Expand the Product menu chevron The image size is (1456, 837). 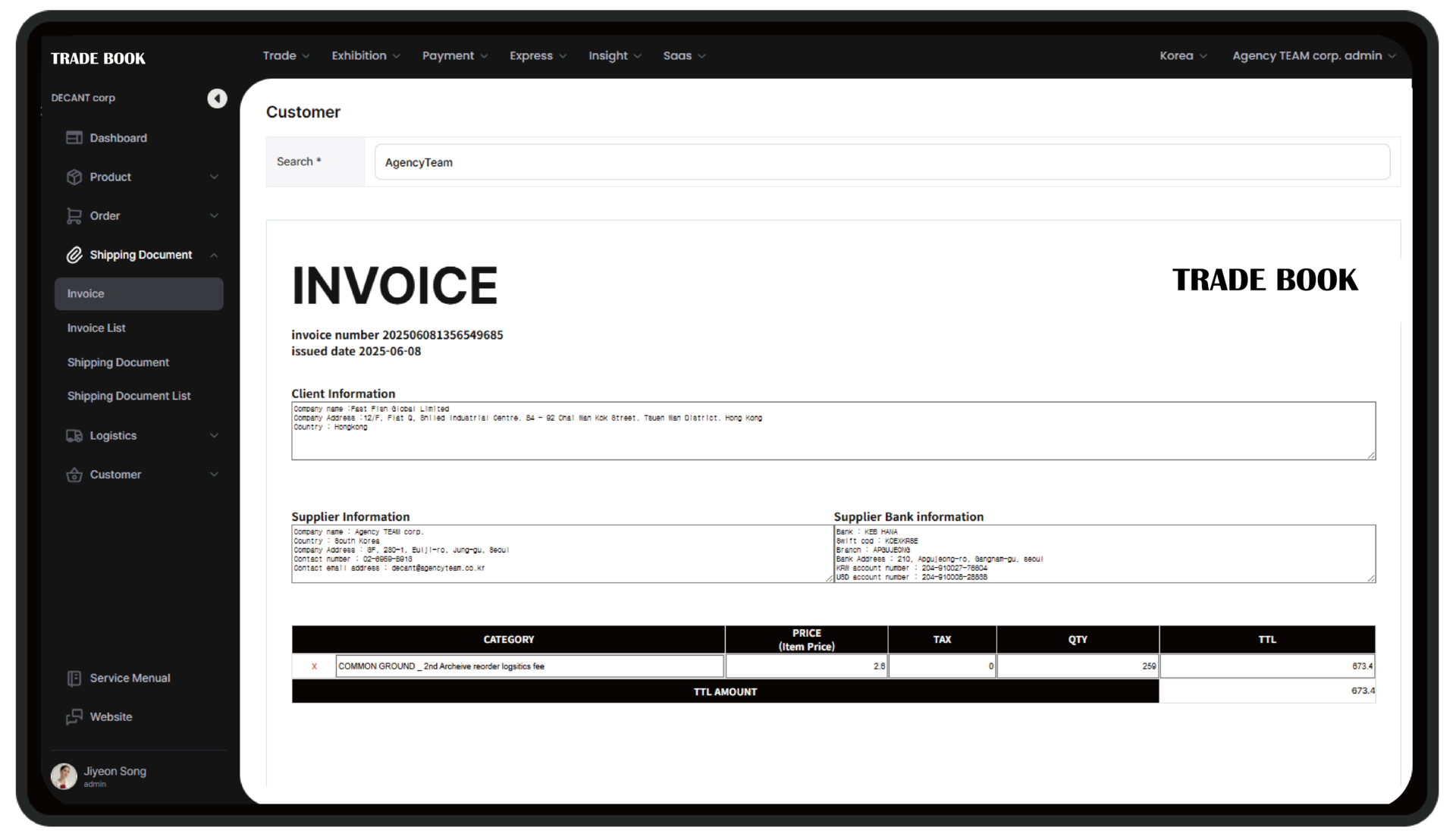coord(214,177)
